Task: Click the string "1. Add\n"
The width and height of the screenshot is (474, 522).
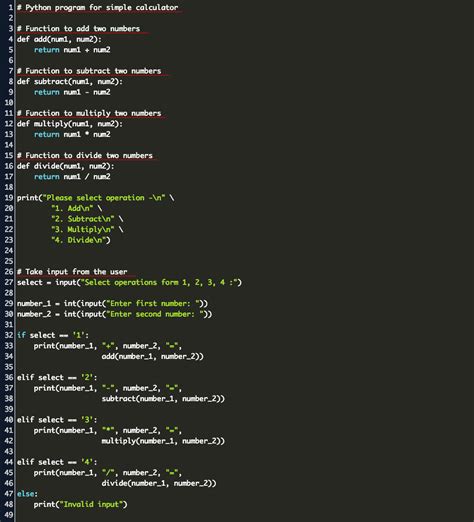Action: point(72,209)
